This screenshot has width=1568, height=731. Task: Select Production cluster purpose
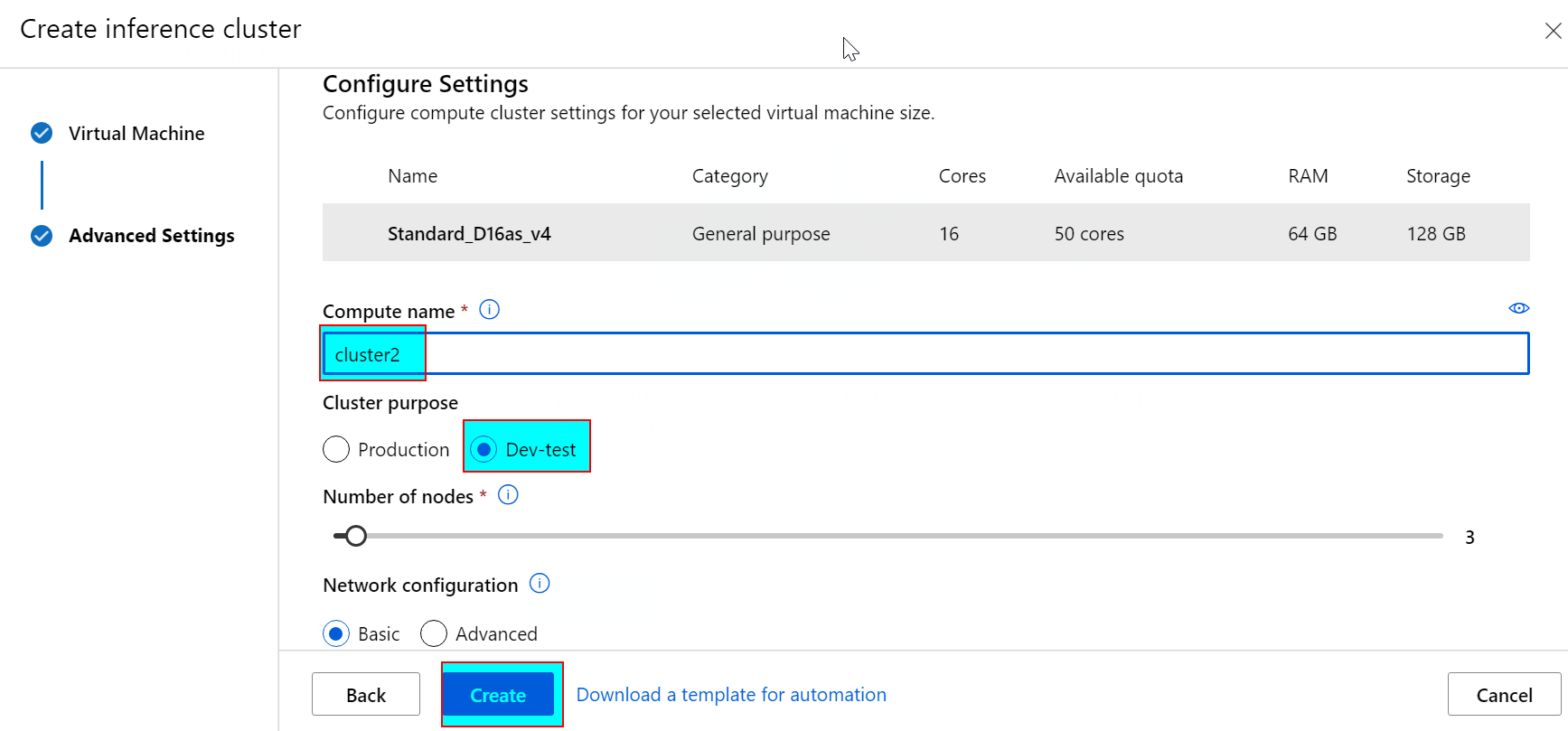pos(336,449)
